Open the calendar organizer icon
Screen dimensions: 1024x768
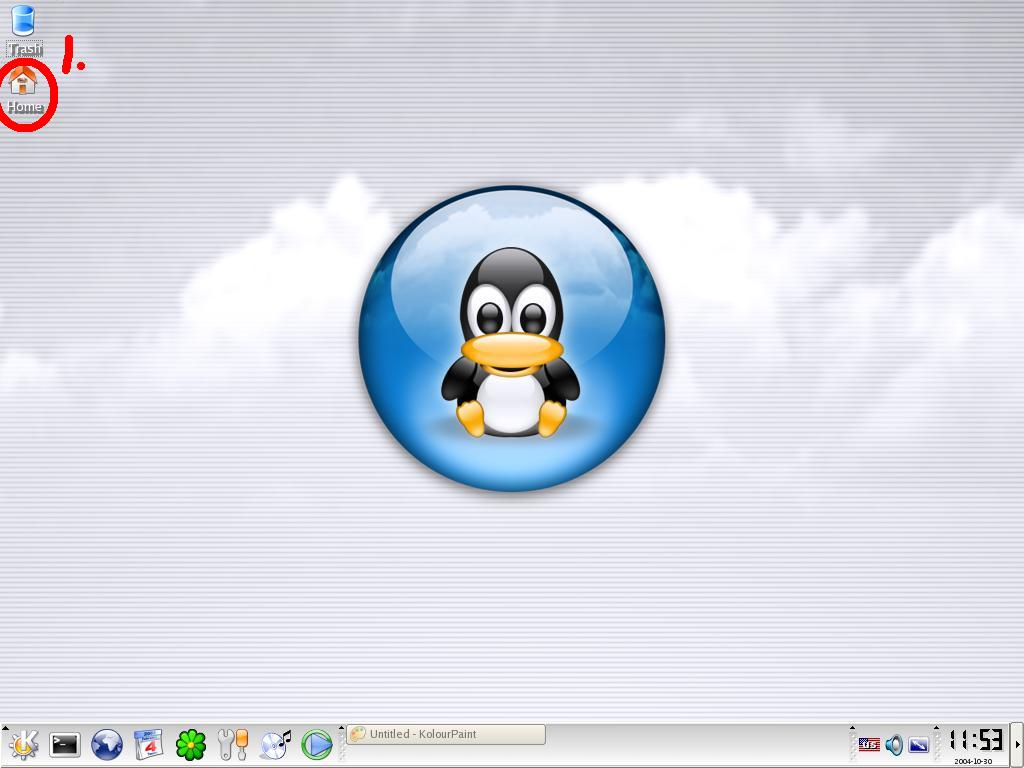click(148, 744)
